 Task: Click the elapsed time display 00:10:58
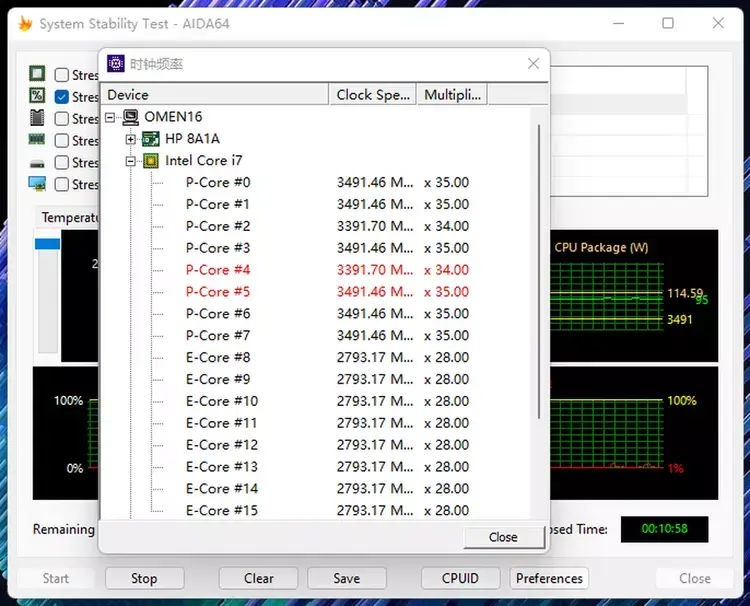pyautogui.click(x=664, y=529)
